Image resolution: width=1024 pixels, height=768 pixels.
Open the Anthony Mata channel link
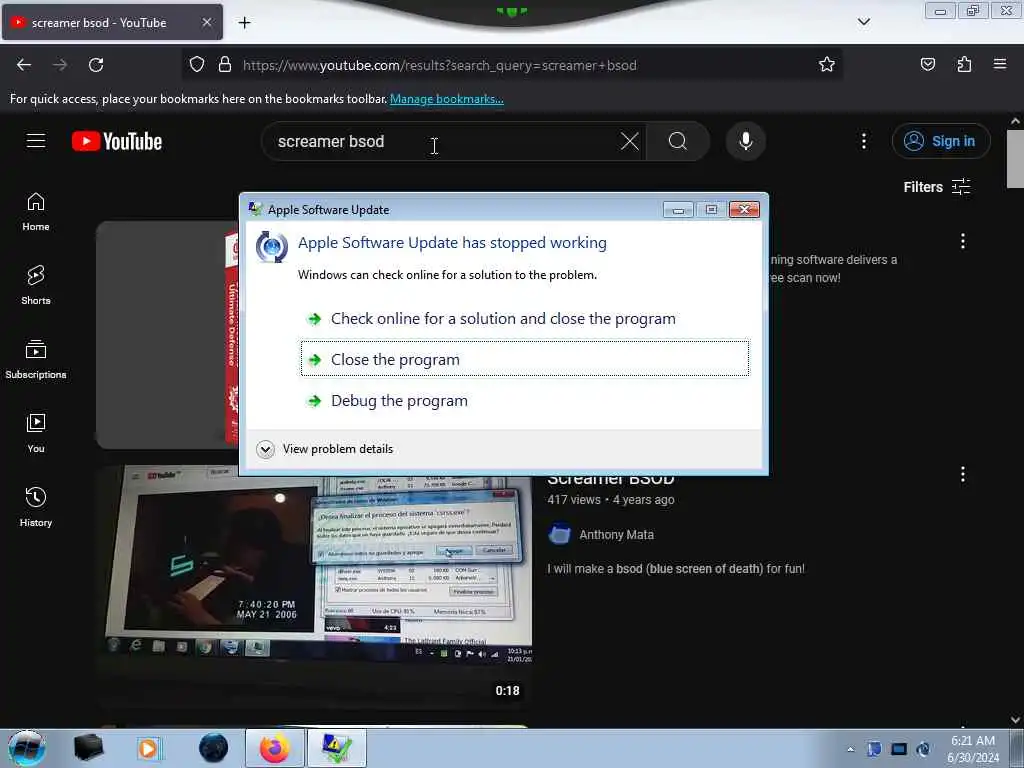(x=616, y=534)
